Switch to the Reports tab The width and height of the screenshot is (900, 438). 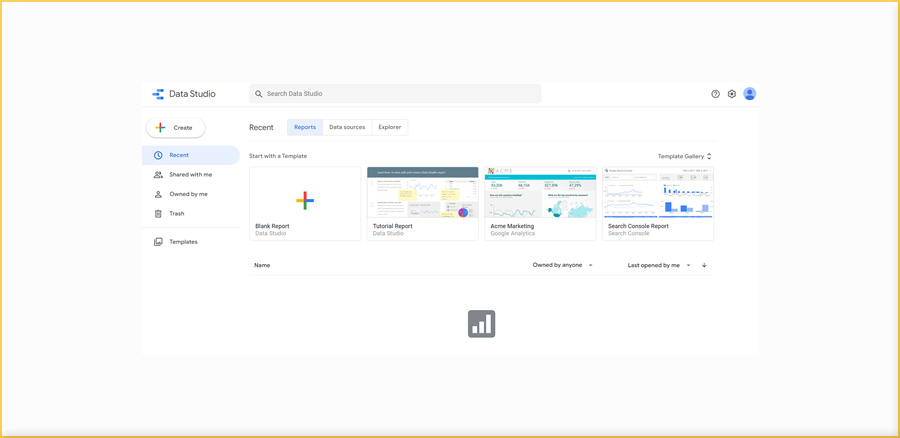point(305,127)
